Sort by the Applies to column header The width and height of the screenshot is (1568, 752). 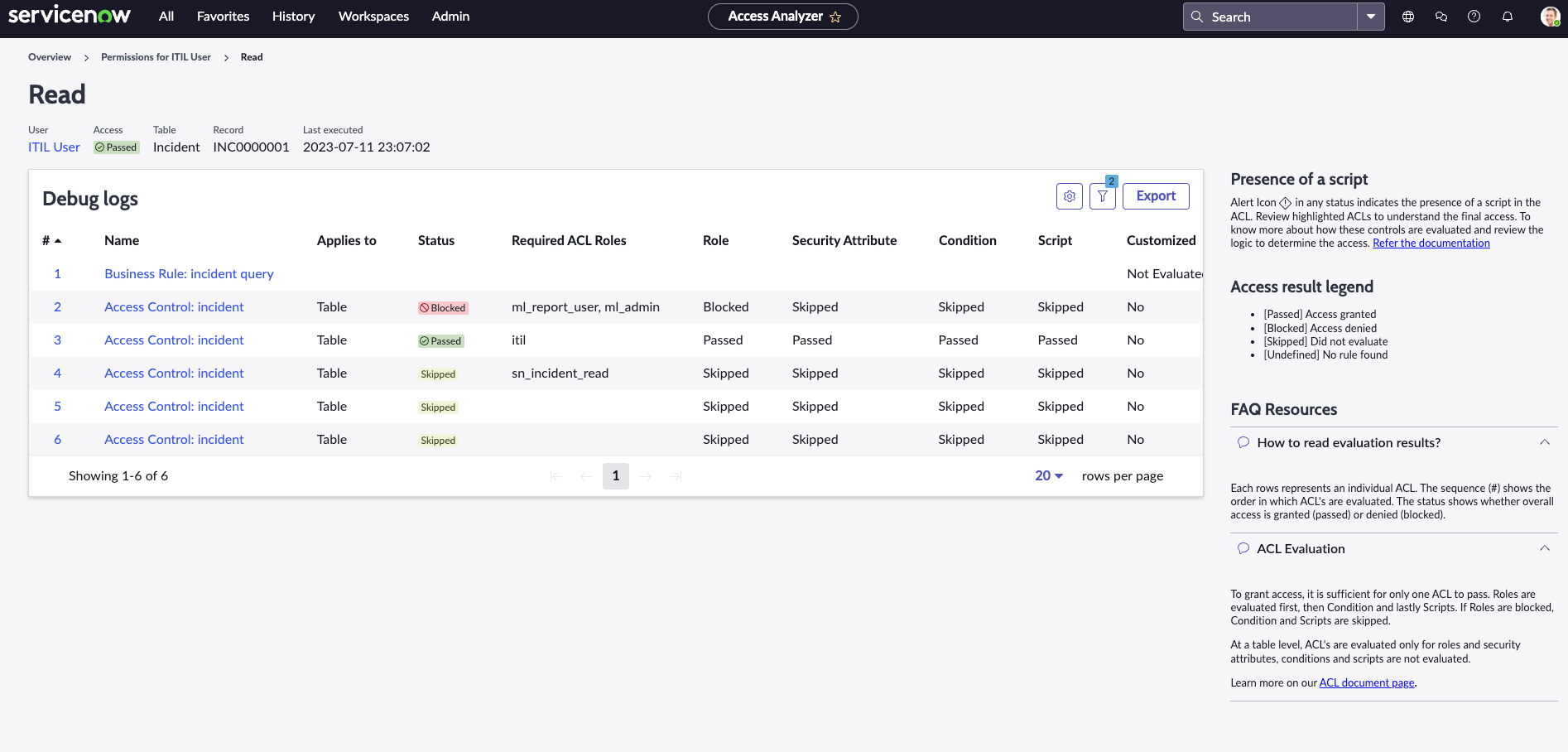coord(347,241)
